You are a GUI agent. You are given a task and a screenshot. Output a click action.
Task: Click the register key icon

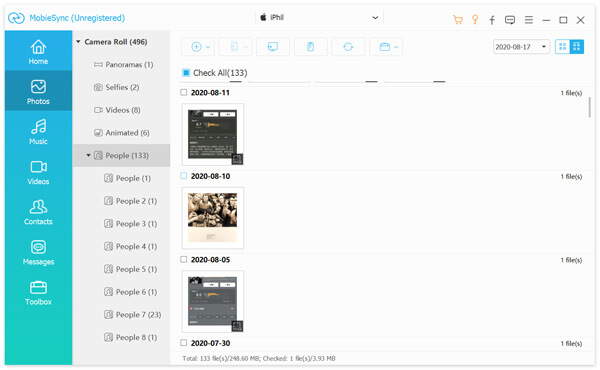[475, 20]
